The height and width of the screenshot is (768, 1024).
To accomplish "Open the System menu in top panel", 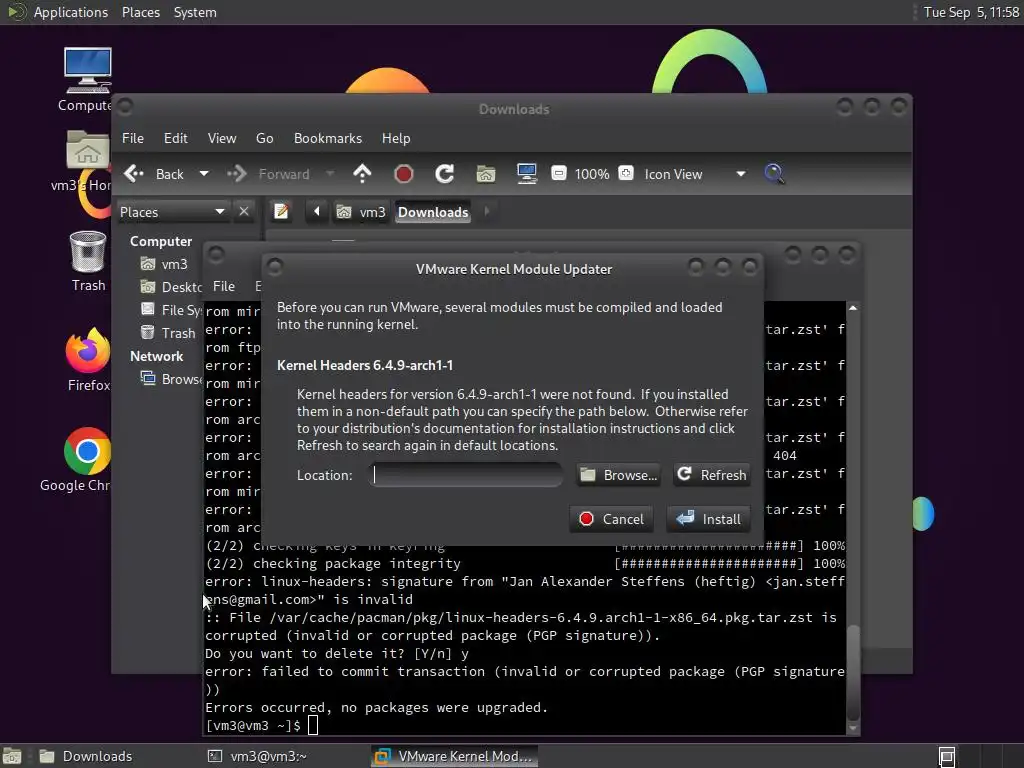I will [x=195, y=12].
